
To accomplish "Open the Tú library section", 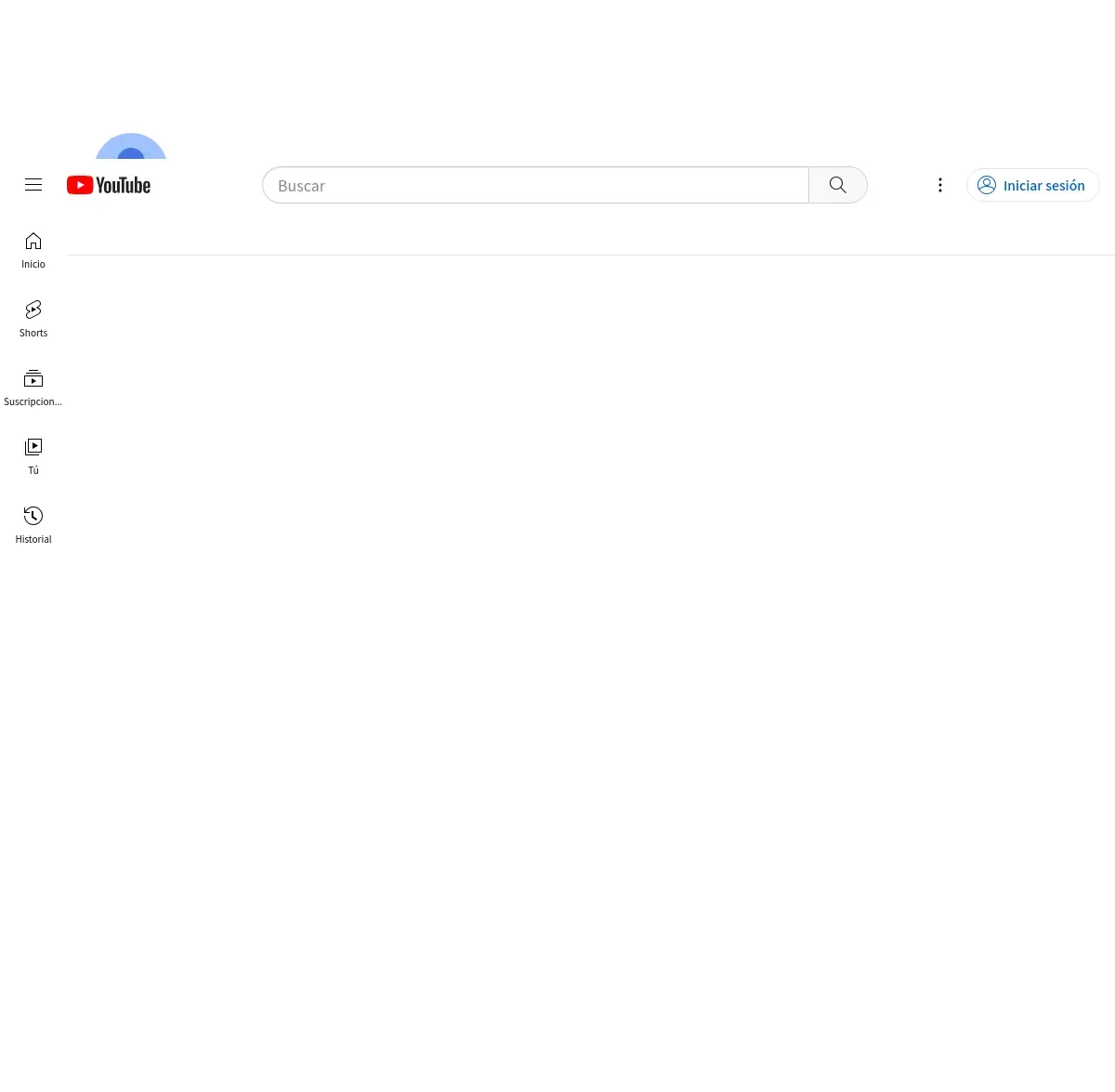I will click(x=33, y=457).
